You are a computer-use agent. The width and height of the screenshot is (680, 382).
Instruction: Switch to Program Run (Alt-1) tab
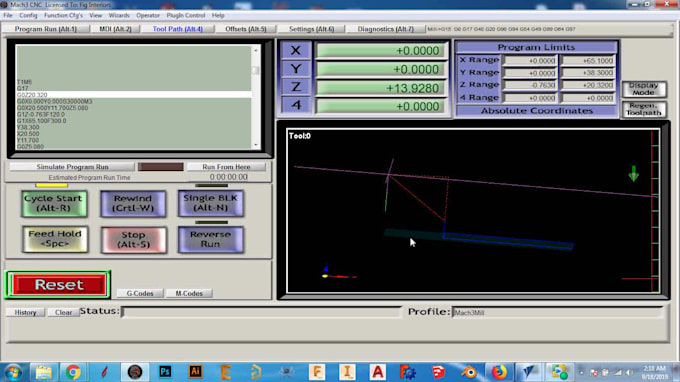pos(46,29)
